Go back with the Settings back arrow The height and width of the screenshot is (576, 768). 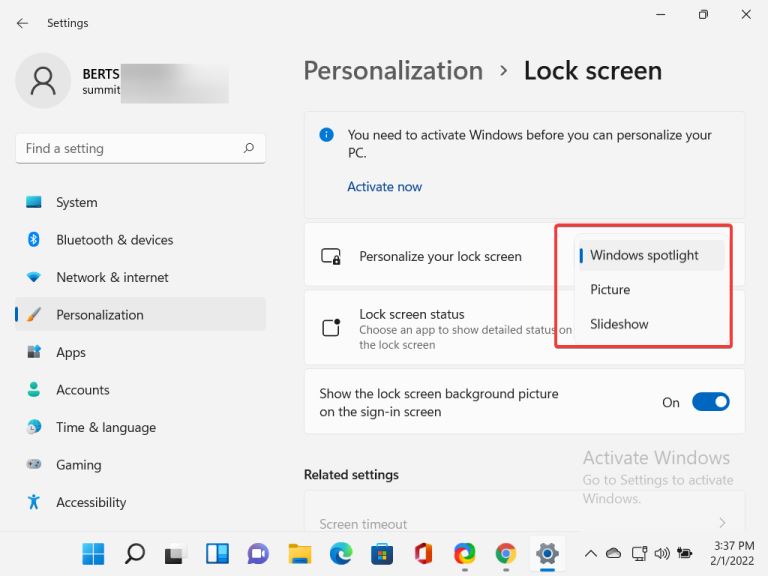click(x=23, y=23)
